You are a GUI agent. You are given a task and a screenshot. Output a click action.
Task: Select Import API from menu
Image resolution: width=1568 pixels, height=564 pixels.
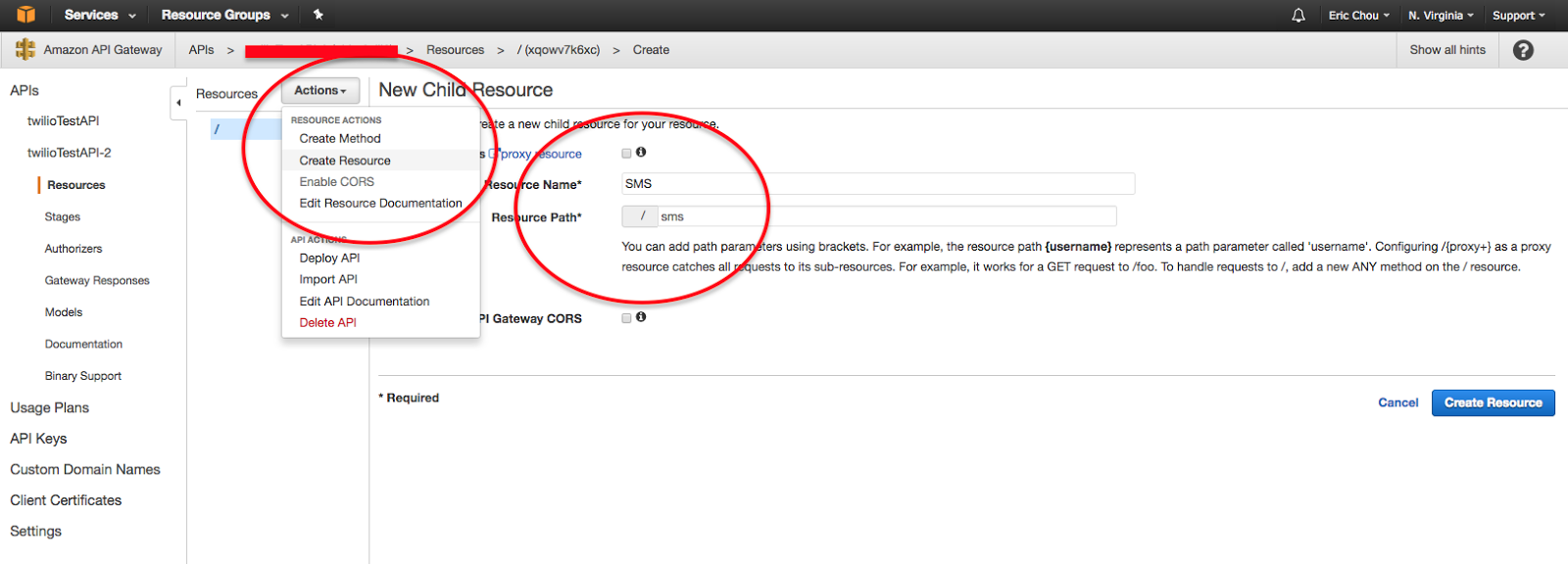tap(328, 280)
